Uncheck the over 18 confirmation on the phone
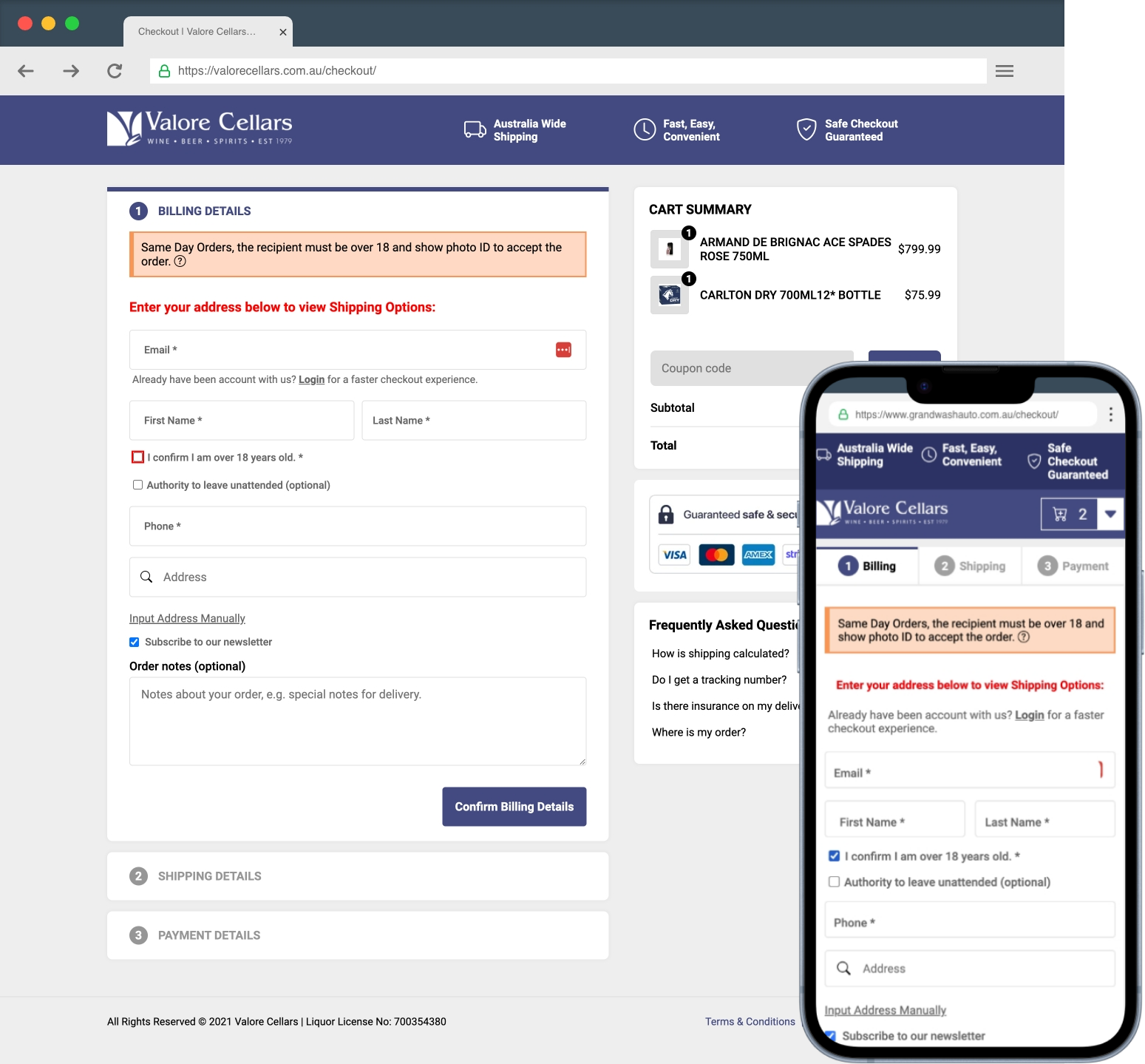Image resolution: width=1145 pixels, height=1064 pixels. 834,855
